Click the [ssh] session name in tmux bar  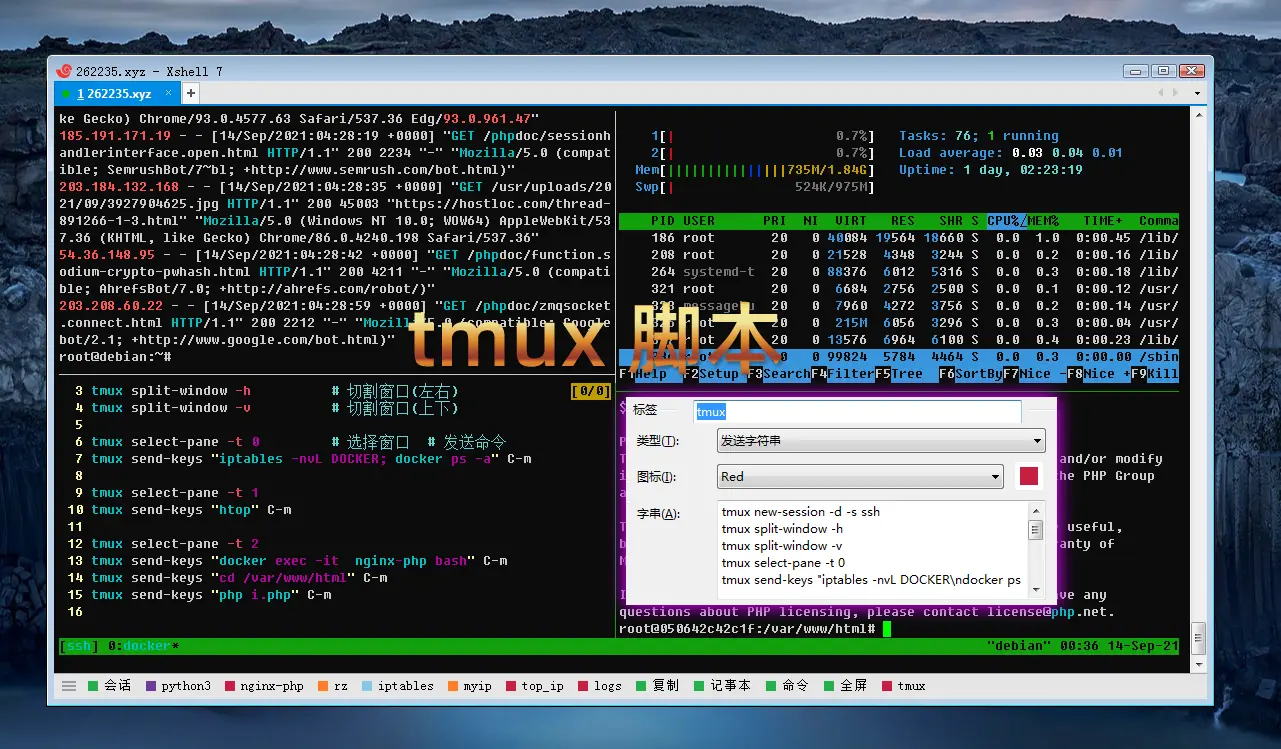[78, 646]
